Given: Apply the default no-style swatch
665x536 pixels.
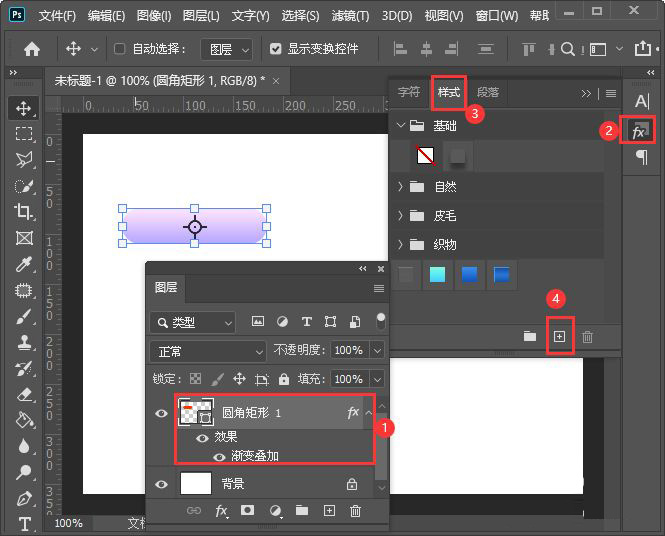Looking at the screenshot, I should tap(425, 156).
